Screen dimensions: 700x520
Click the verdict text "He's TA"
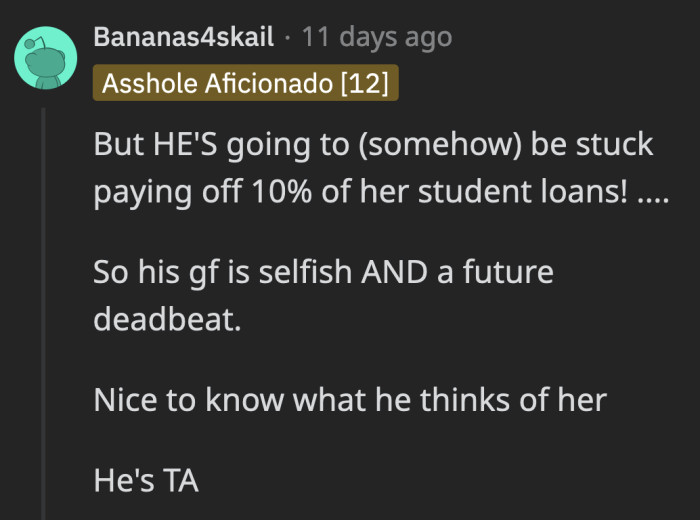pyautogui.click(x=146, y=480)
